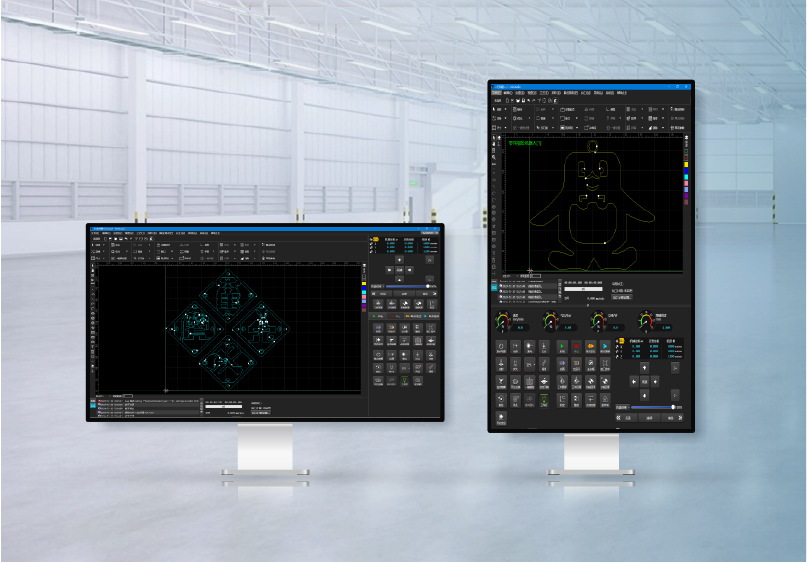Screen dimensions: 807x562
Task: Click orange pause button on portrait monitor
Action: point(591,346)
